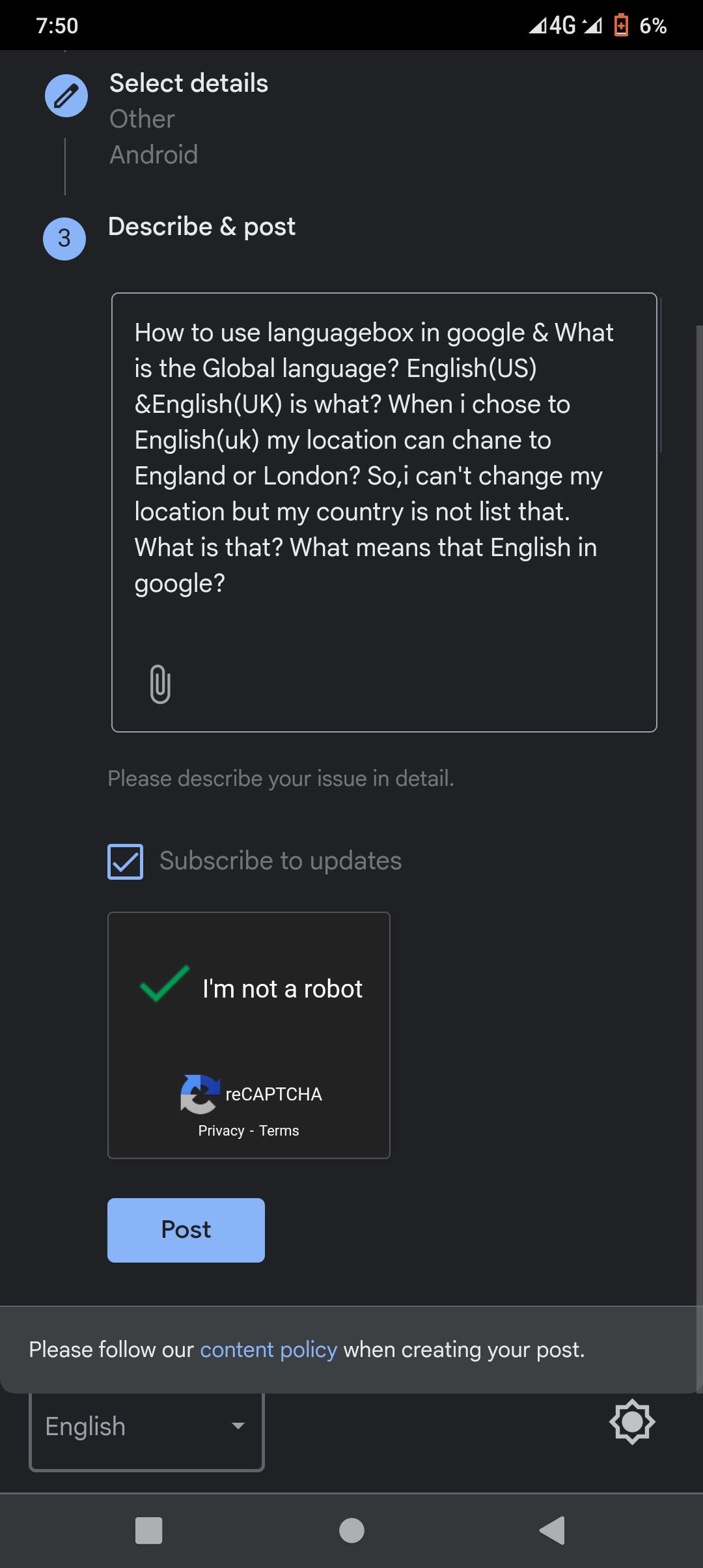Open the reCAPTCHA Terms link

click(279, 1131)
